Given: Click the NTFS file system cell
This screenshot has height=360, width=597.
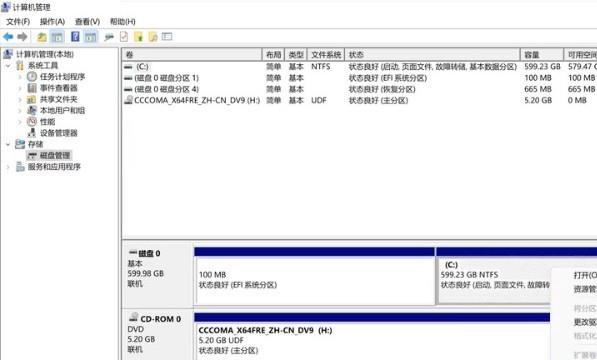Looking at the screenshot, I should (321, 67).
